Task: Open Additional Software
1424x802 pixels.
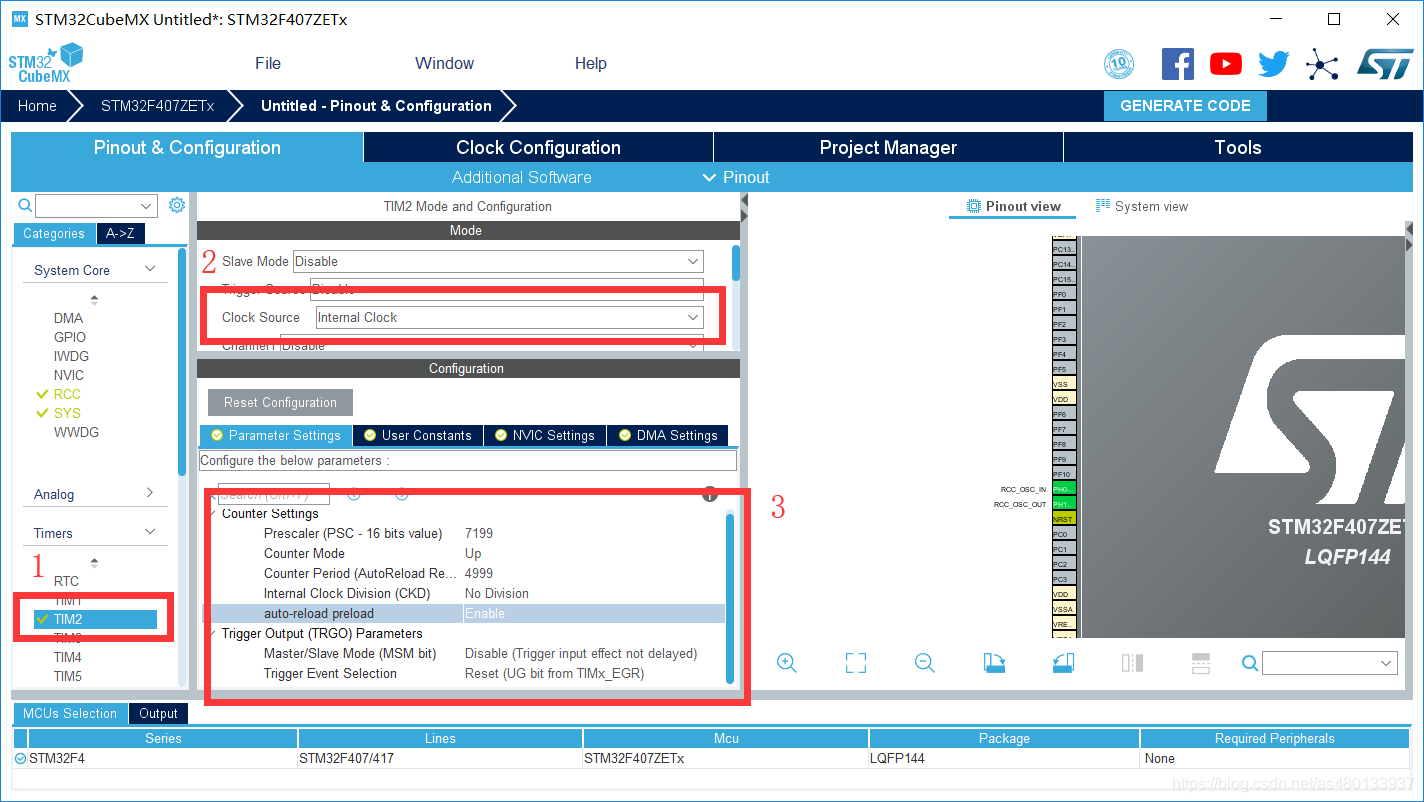Action: click(x=521, y=177)
